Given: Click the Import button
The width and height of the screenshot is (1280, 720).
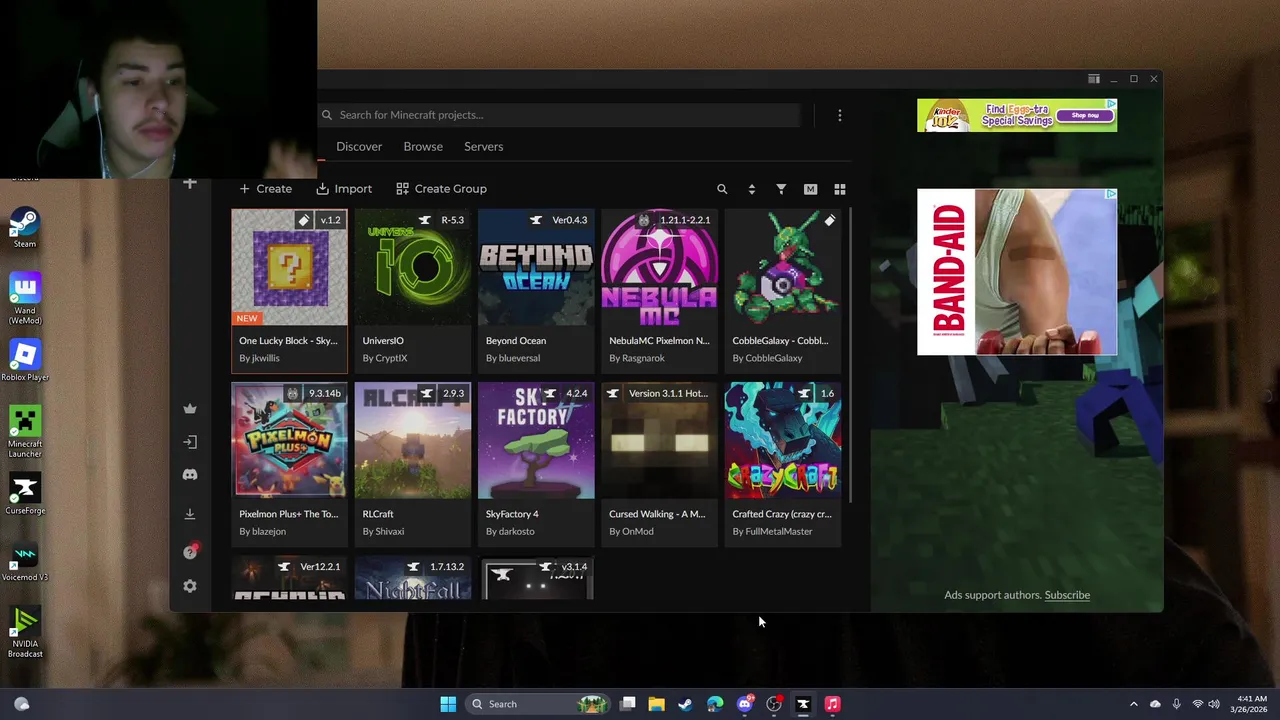Looking at the screenshot, I should (344, 188).
